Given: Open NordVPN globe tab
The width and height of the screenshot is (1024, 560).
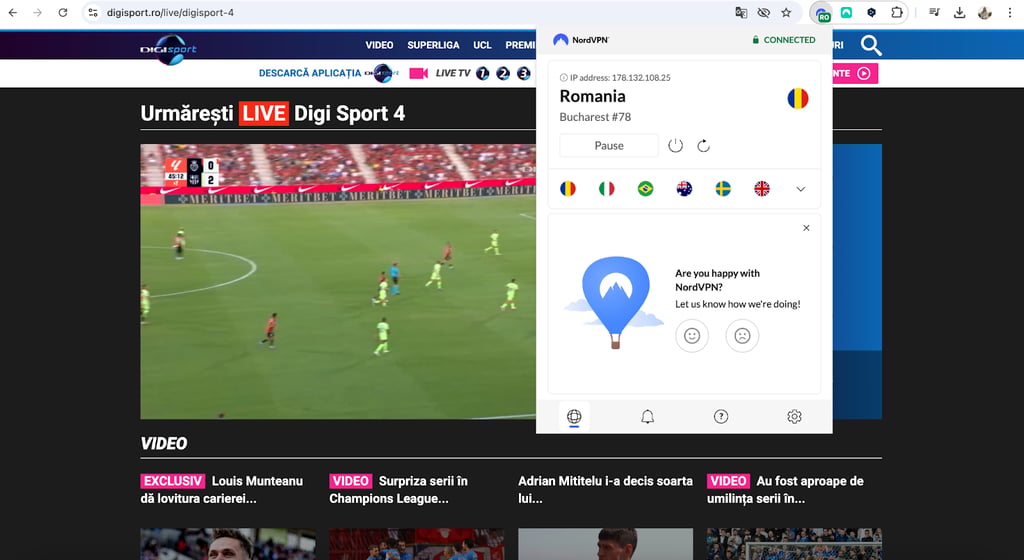Looking at the screenshot, I should point(574,416).
